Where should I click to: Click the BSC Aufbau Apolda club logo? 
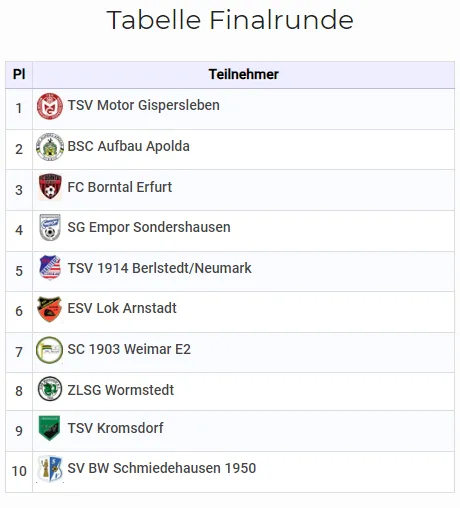click(x=50, y=147)
